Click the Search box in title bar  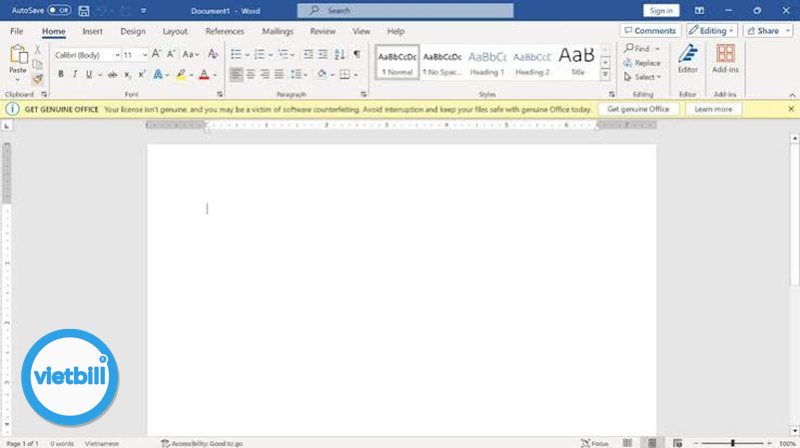click(x=405, y=10)
